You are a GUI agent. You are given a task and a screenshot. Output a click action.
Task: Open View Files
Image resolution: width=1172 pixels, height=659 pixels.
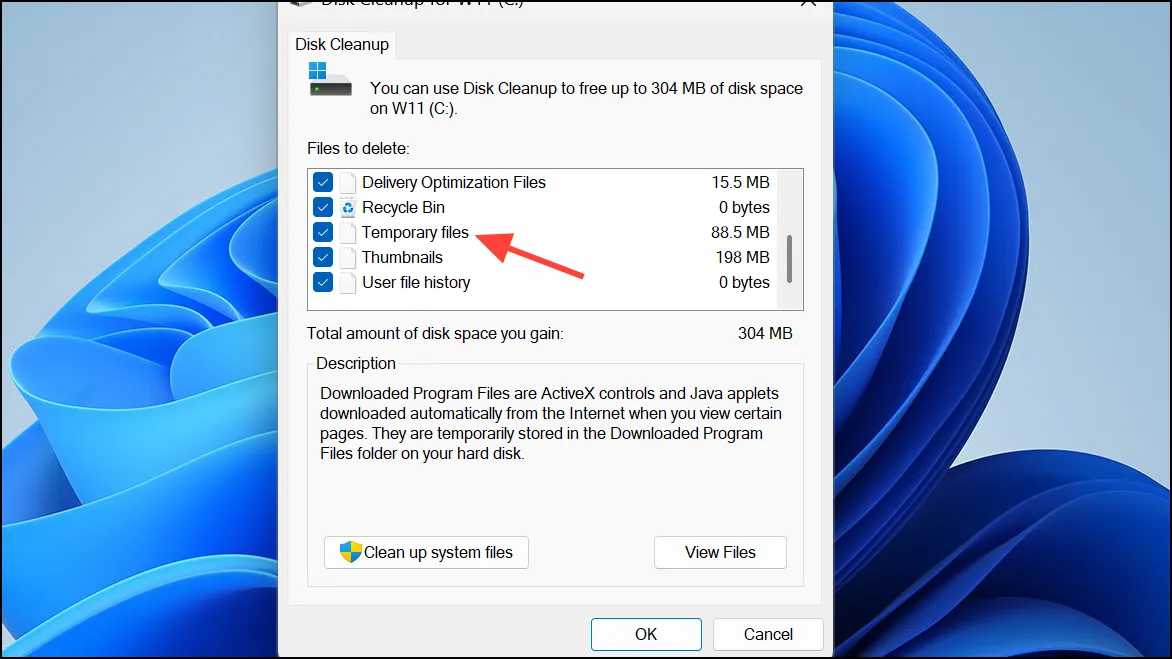point(720,552)
